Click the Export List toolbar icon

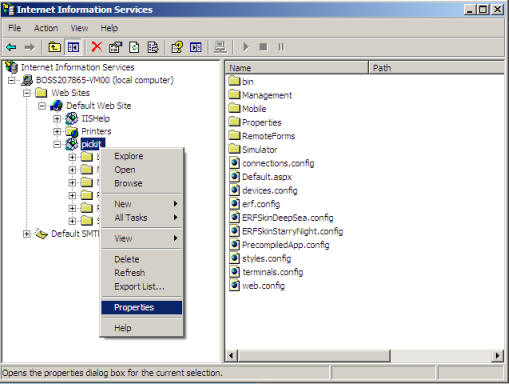tap(153, 47)
